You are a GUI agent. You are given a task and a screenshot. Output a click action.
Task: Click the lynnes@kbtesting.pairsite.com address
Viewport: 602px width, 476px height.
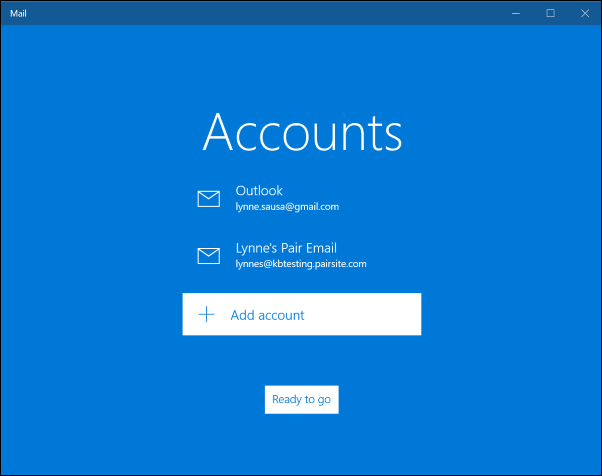tap(301, 265)
